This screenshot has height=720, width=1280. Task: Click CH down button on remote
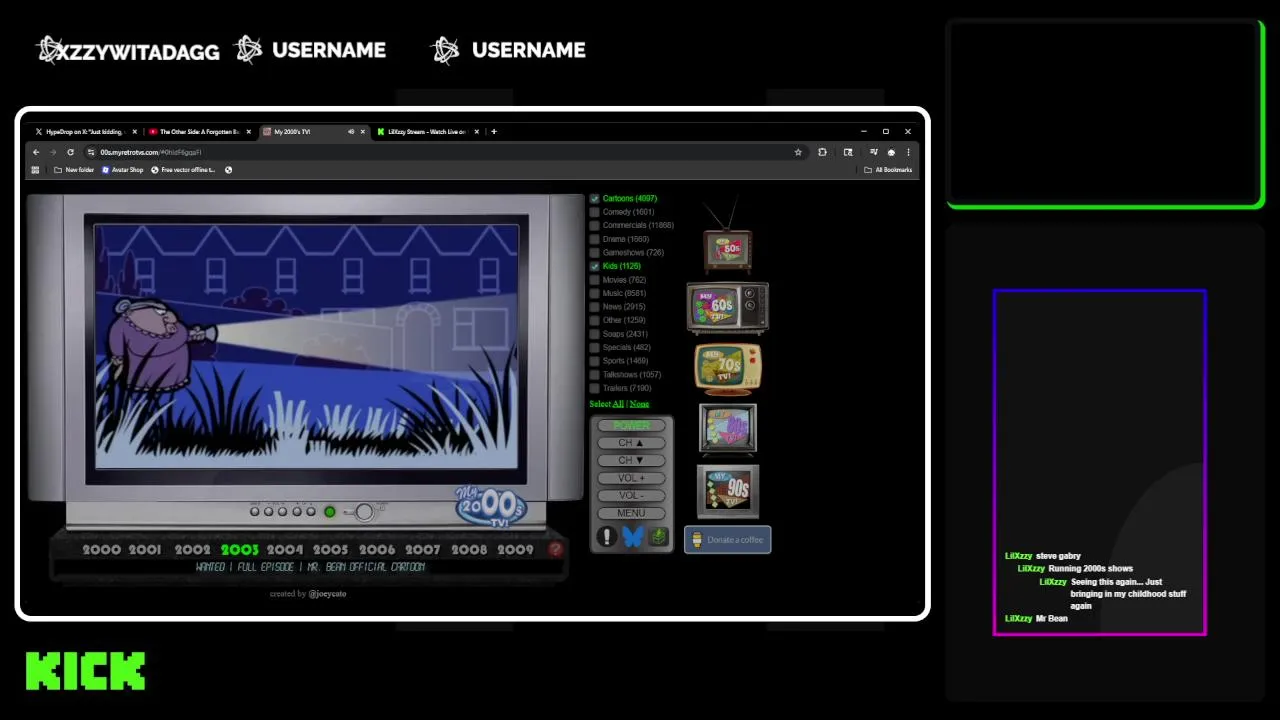tap(631, 460)
